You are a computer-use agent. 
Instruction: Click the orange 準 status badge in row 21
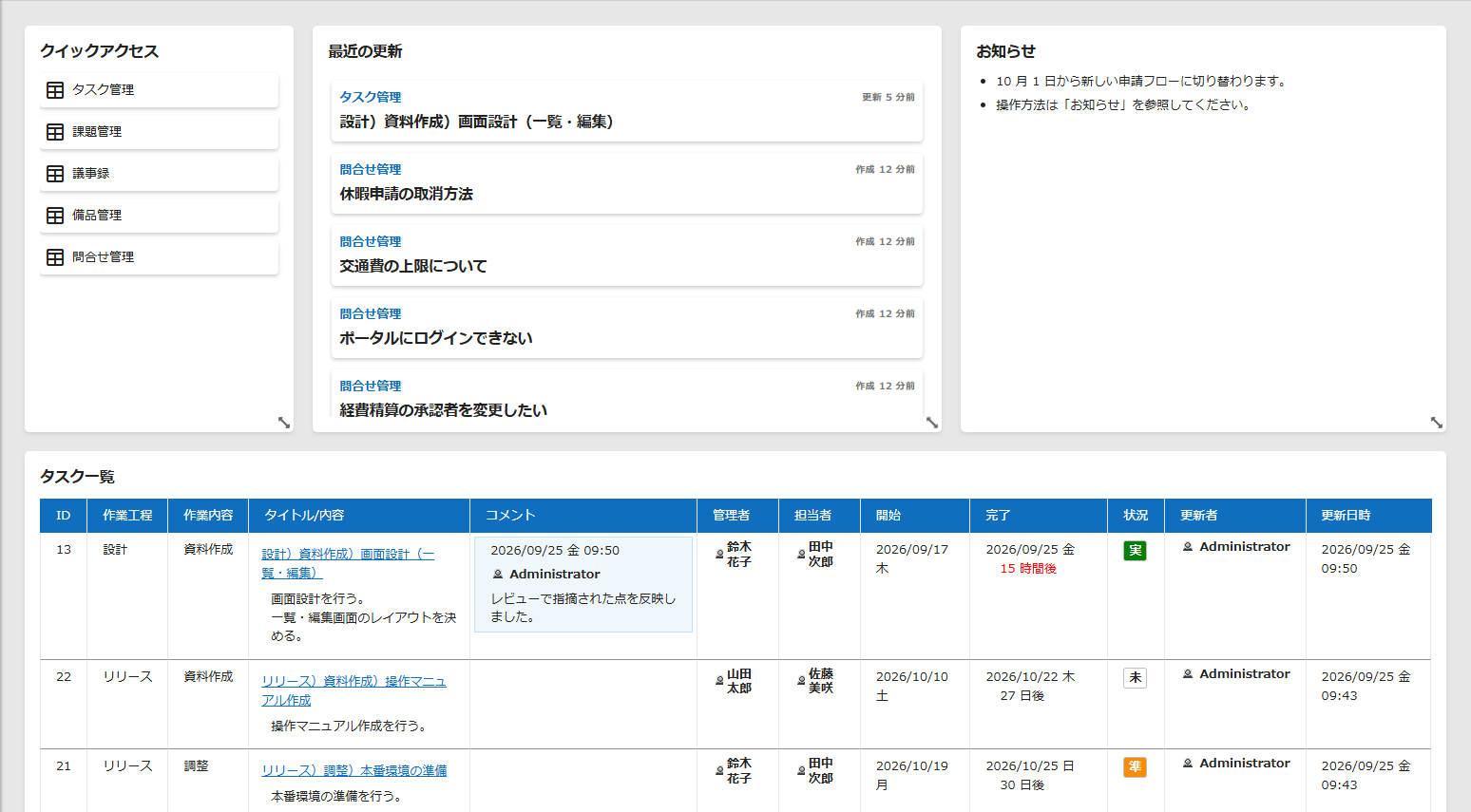pyautogui.click(x=1135, y=767)
